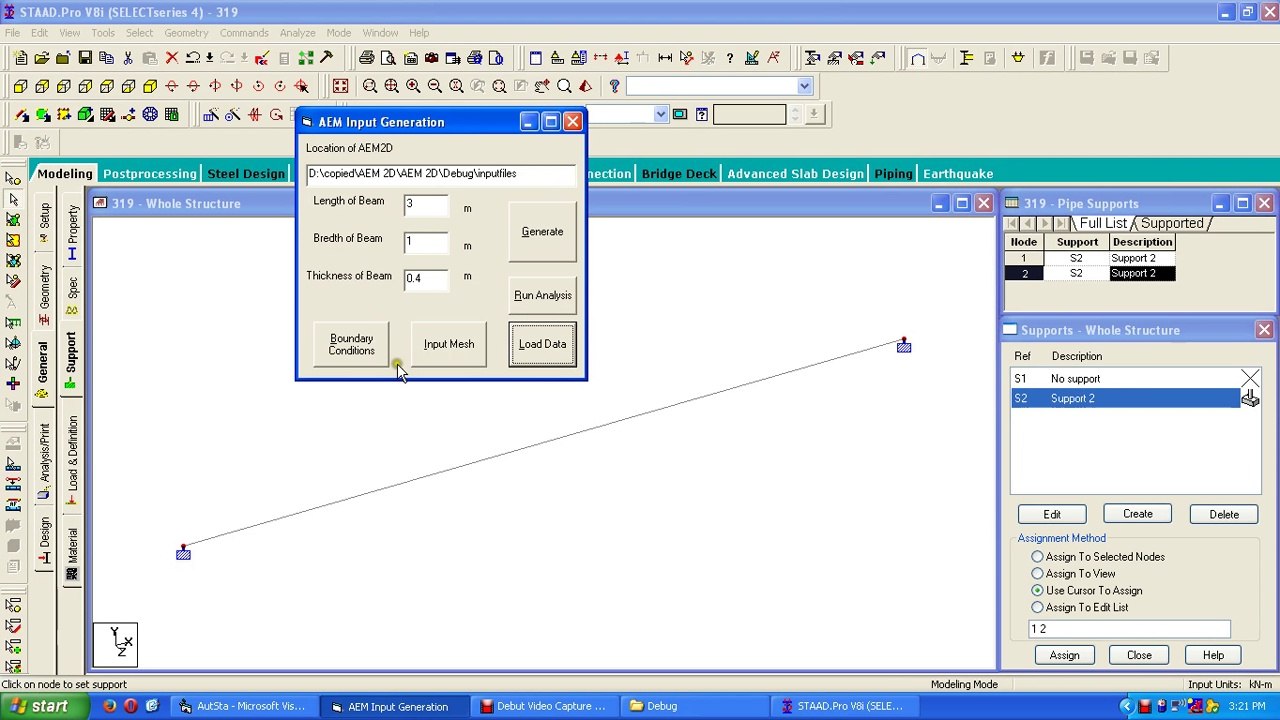Click the lowercase f formula icon
Viewport: 1280px width, 720px height.
point(1047,58)
